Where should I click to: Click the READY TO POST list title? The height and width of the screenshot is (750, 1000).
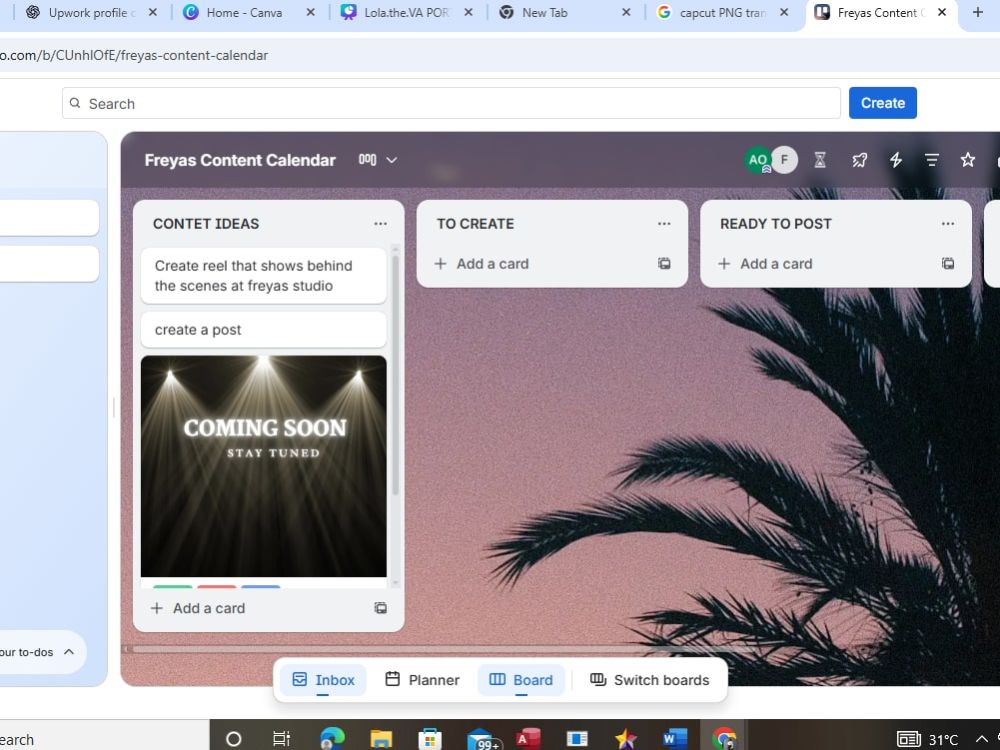pyautogui.click(x=776, y=224)
